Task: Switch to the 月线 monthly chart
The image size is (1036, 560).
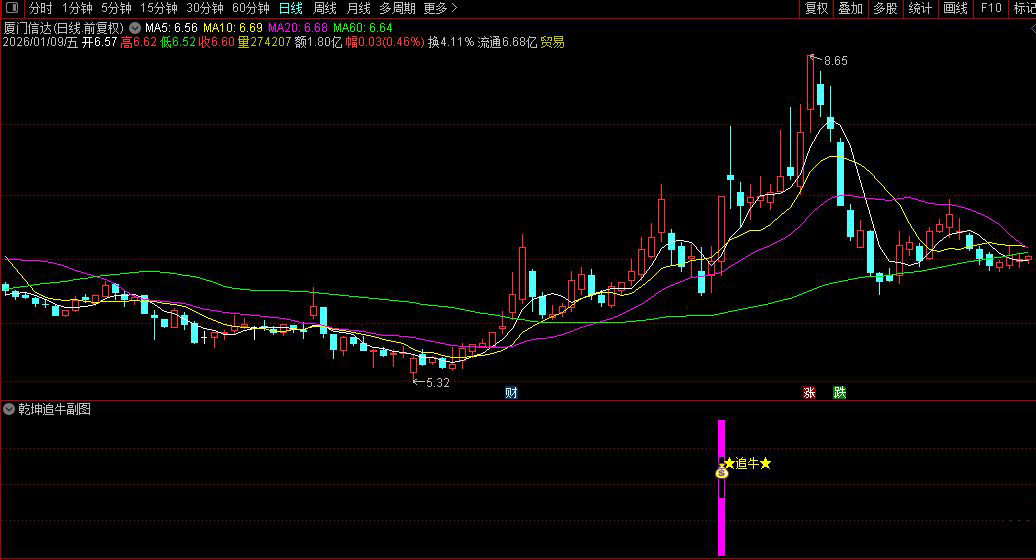Action: pyautogui.click(x=358, y=9)
